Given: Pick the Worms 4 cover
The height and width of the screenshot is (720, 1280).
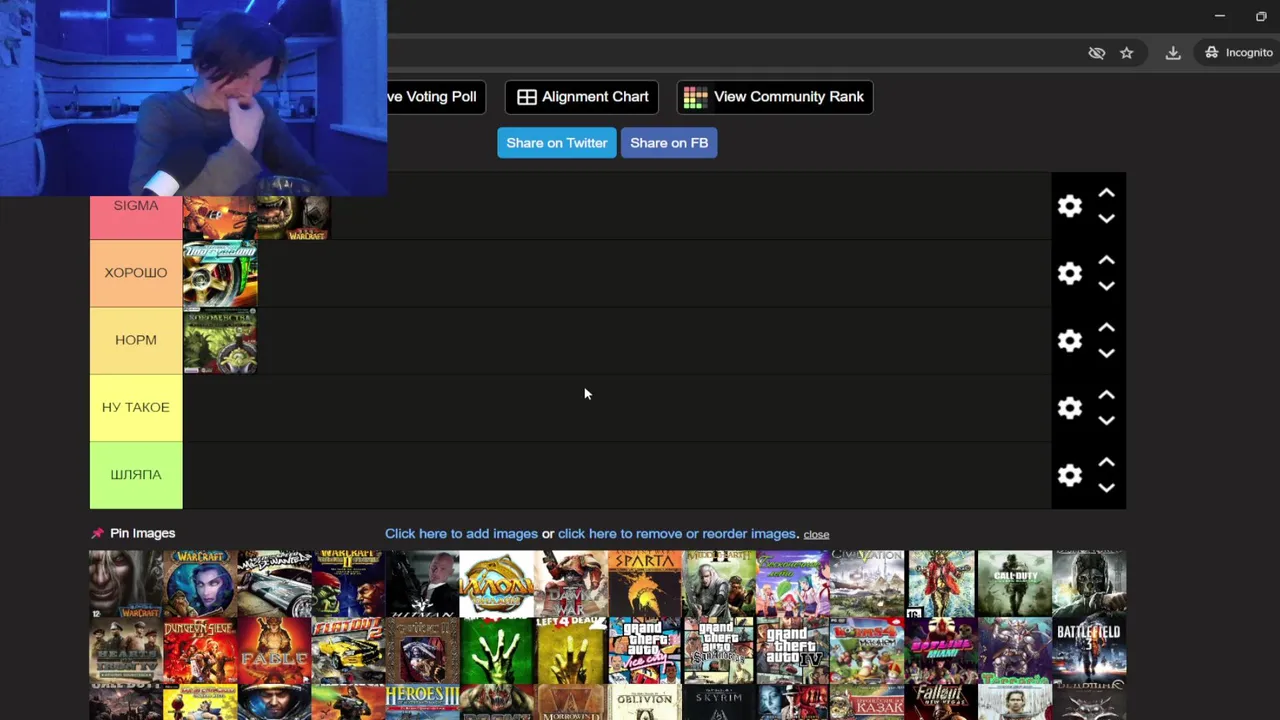Looking at the screenshot, I should coord(867,651).
